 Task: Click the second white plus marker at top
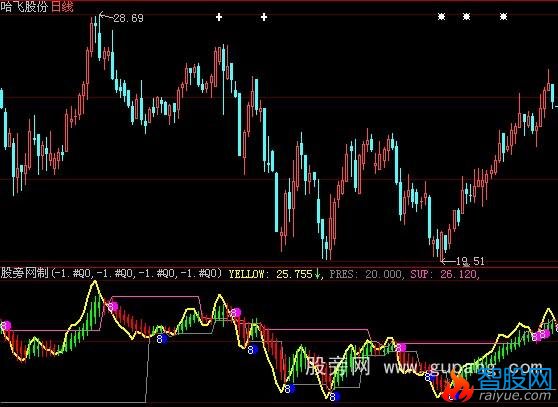(264, 17)
